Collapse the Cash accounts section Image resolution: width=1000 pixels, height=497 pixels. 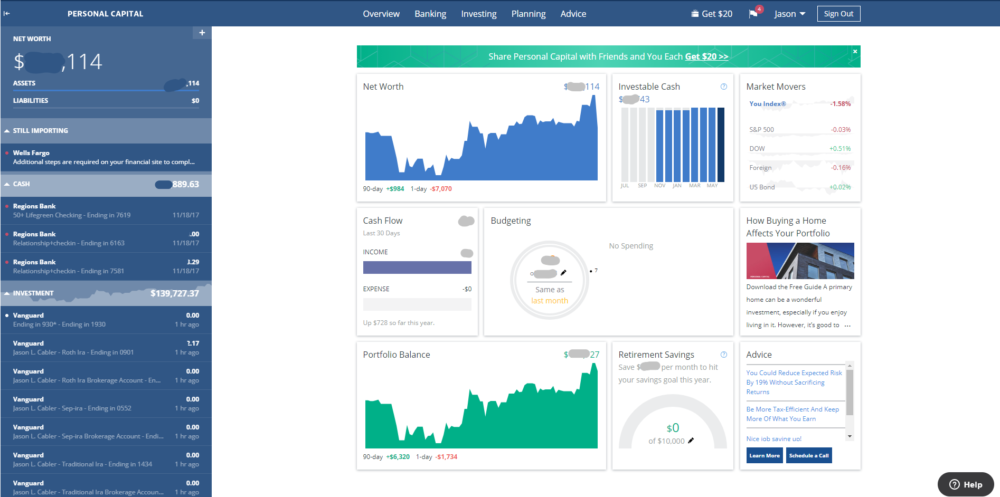[x=6, y=184]
